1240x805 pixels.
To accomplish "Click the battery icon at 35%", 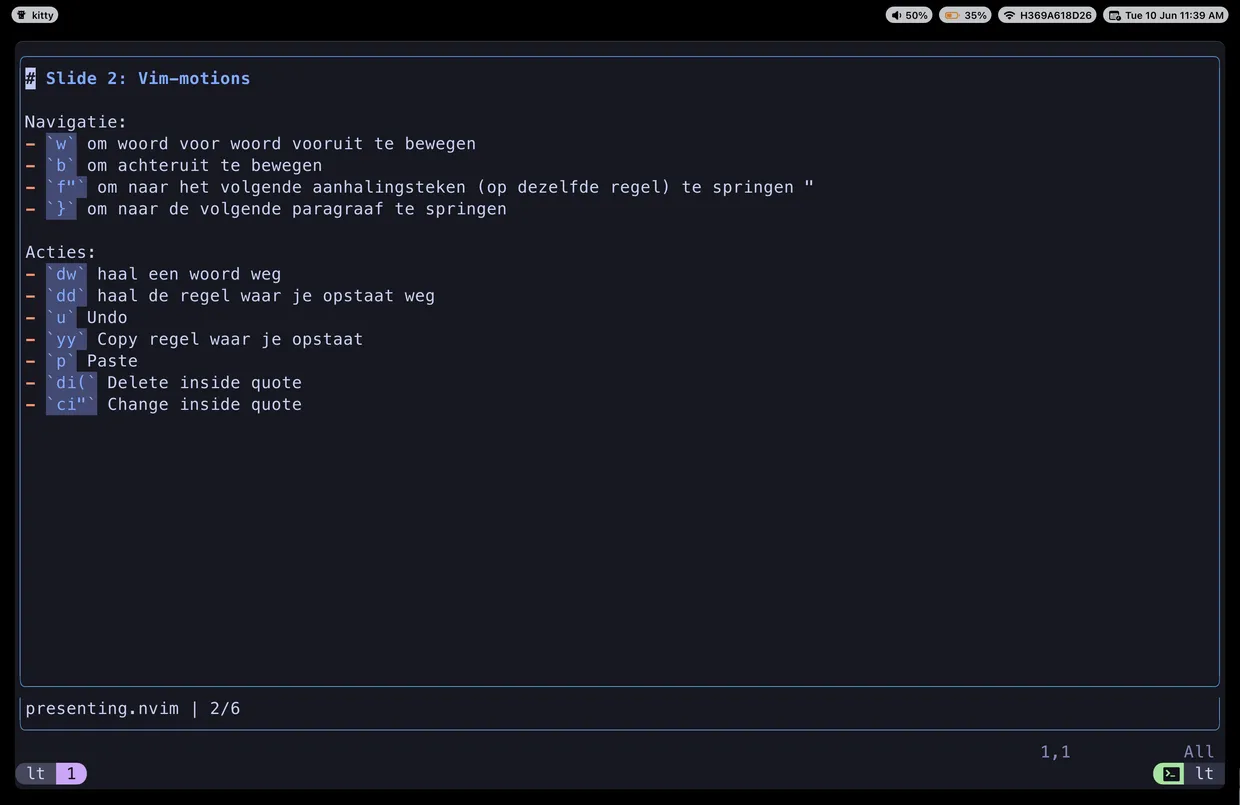I will coord(952,14).
